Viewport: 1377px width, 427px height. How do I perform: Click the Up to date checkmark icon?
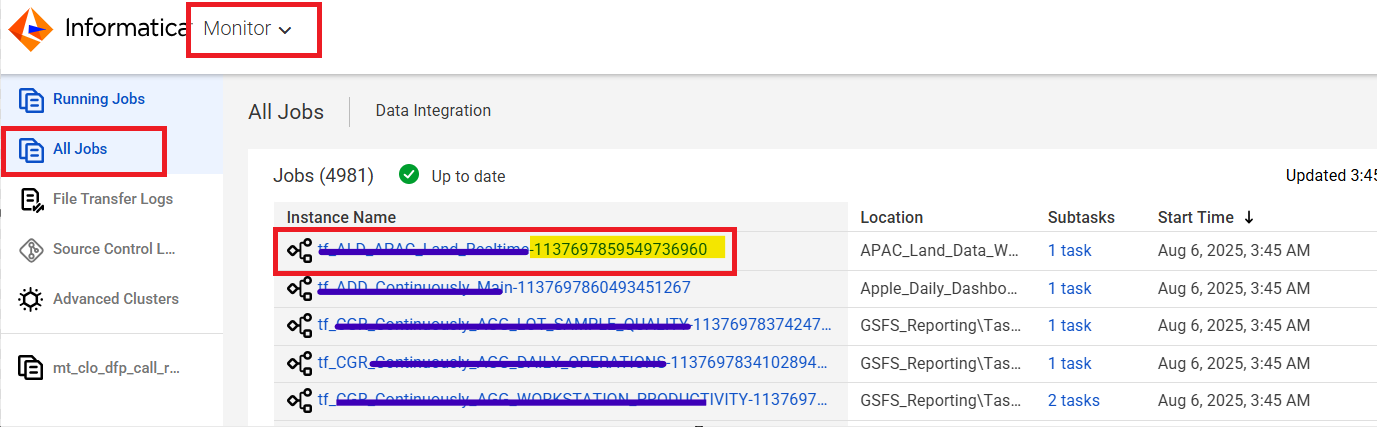pos(409,175)
